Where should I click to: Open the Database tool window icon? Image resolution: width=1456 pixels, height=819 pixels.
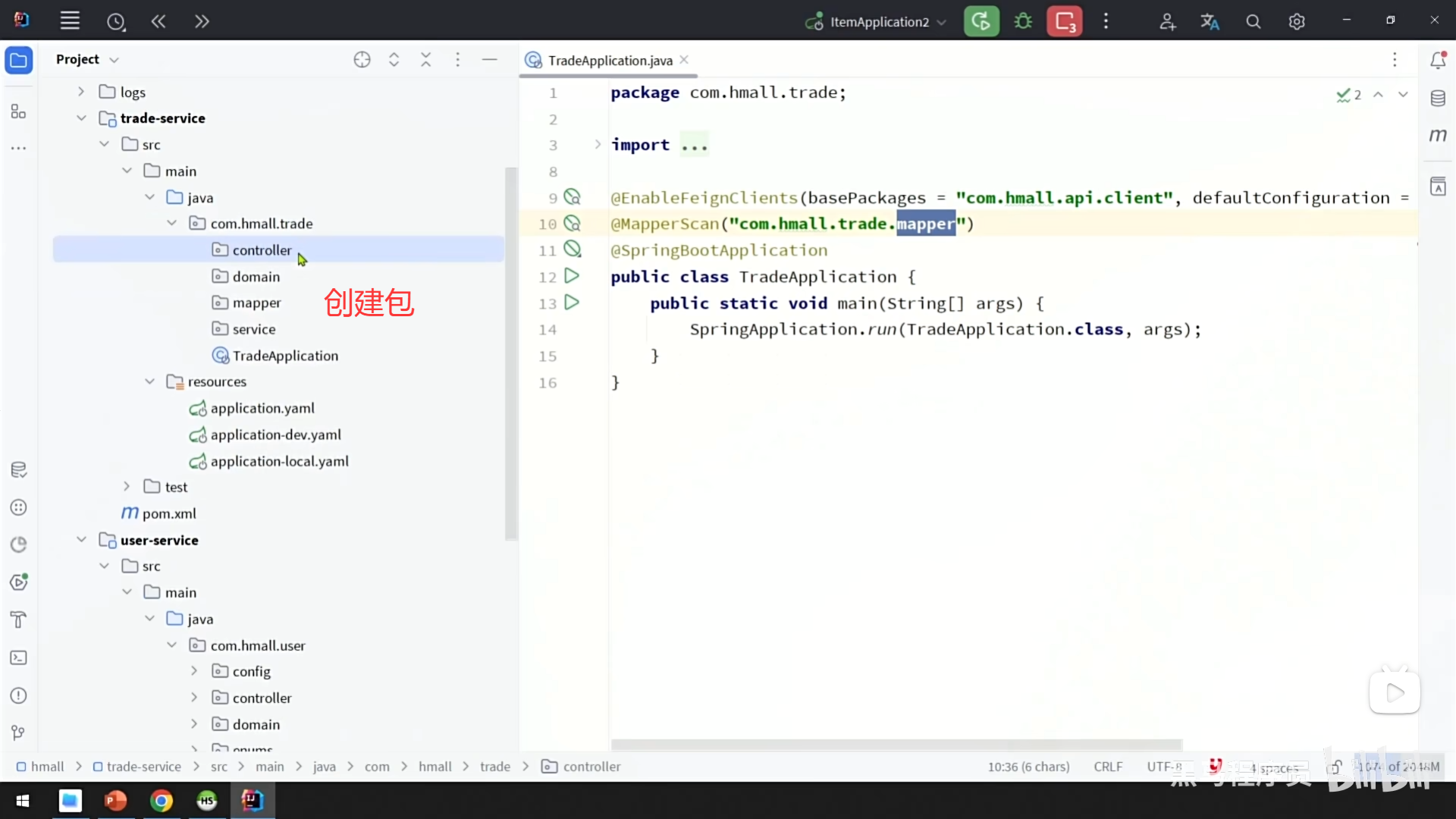pos(1438,98)
